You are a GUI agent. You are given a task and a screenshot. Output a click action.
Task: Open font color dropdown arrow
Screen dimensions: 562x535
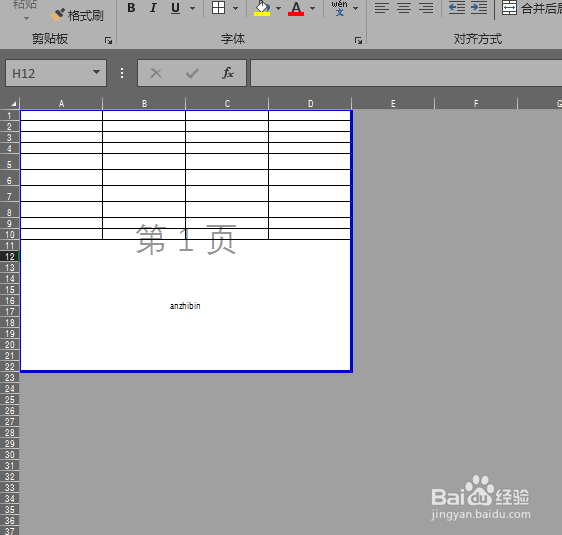[x=313, y=8]
